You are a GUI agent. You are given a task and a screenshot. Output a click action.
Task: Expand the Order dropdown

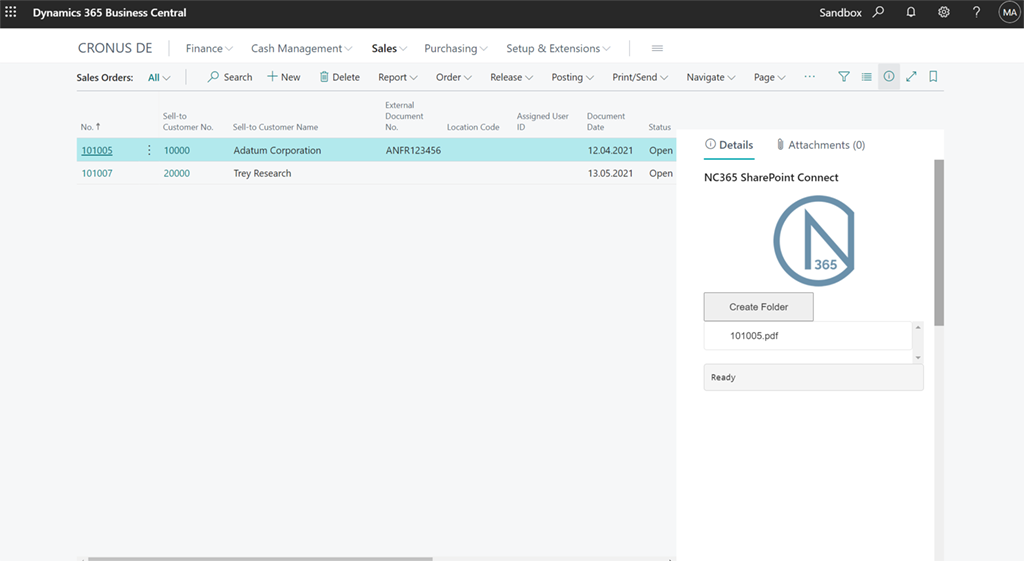tap(454, 77)
